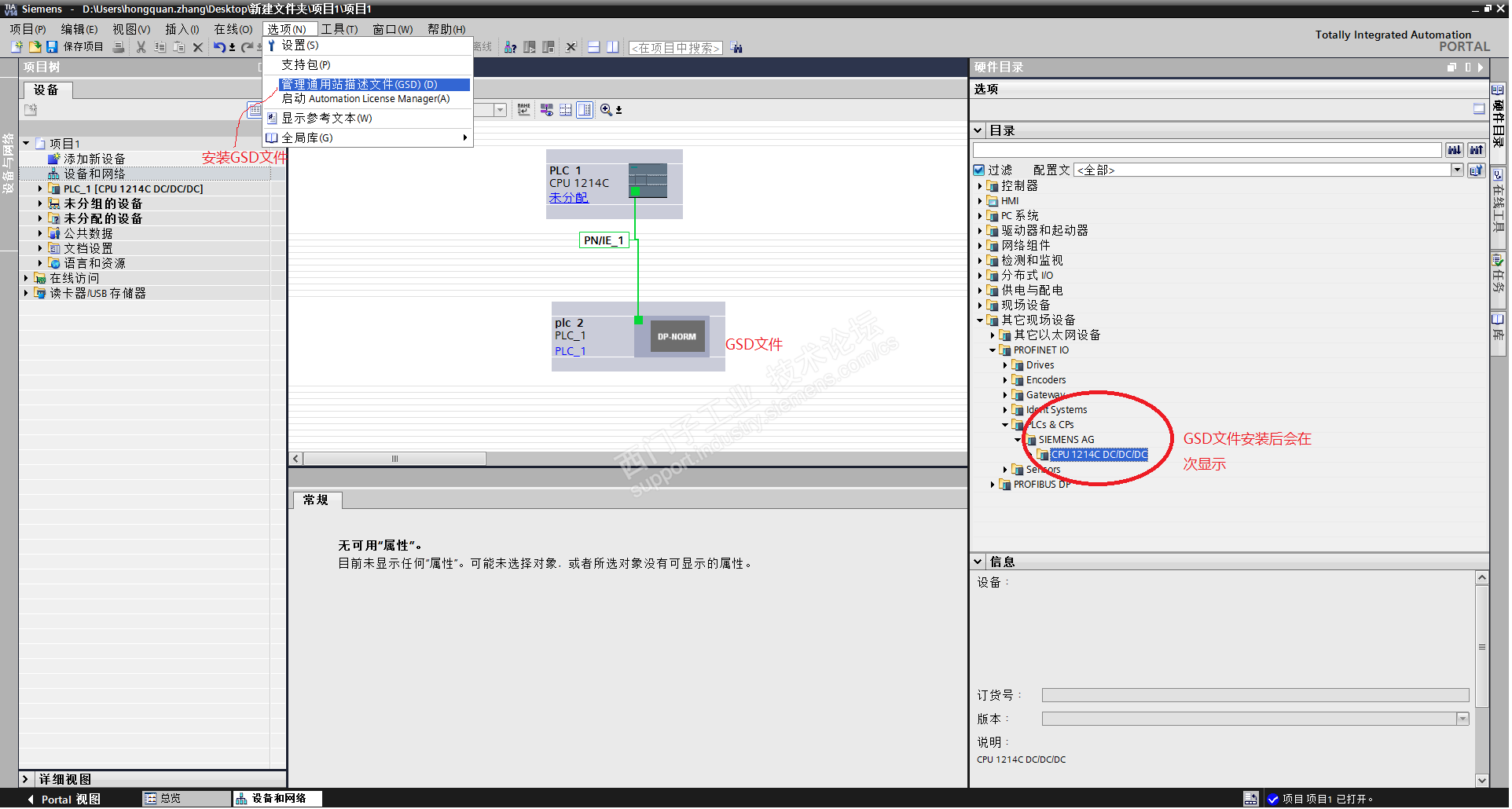
Task: Expand the 控制器 catalog folder
Action: 980,186
